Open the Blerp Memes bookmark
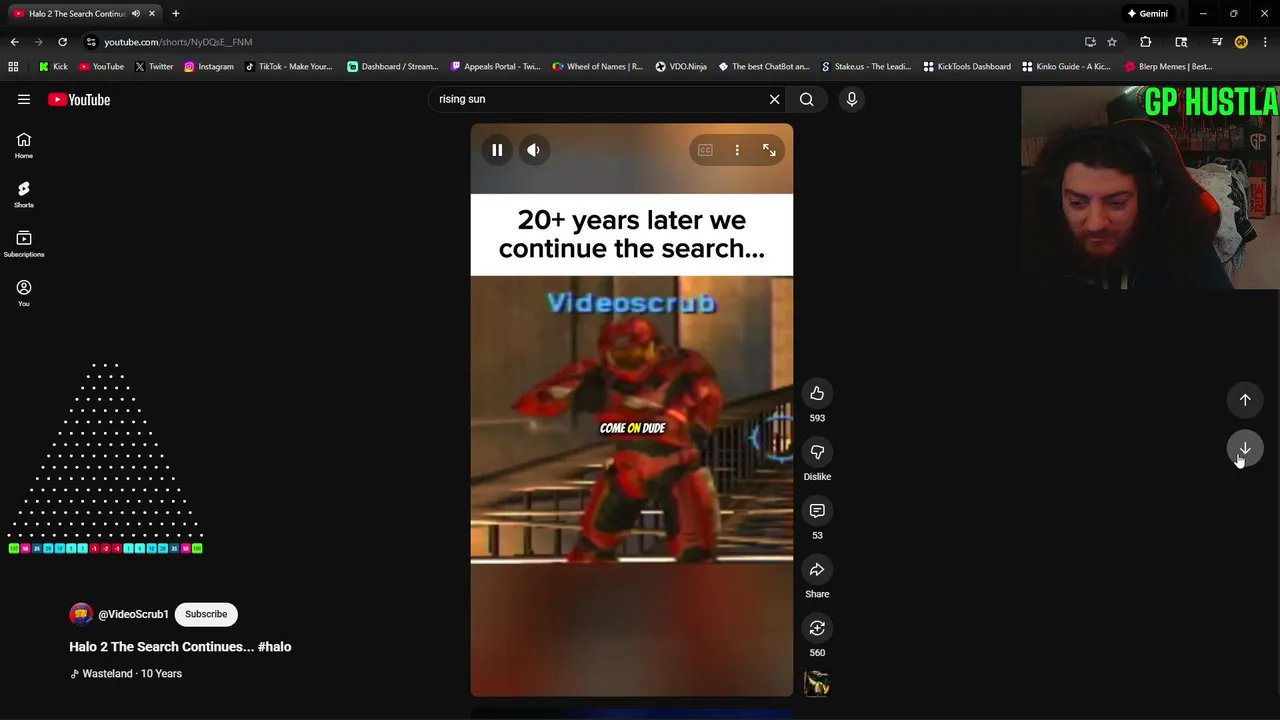The width and height of the screenshot is (1280, 720). pos(1169,67)
